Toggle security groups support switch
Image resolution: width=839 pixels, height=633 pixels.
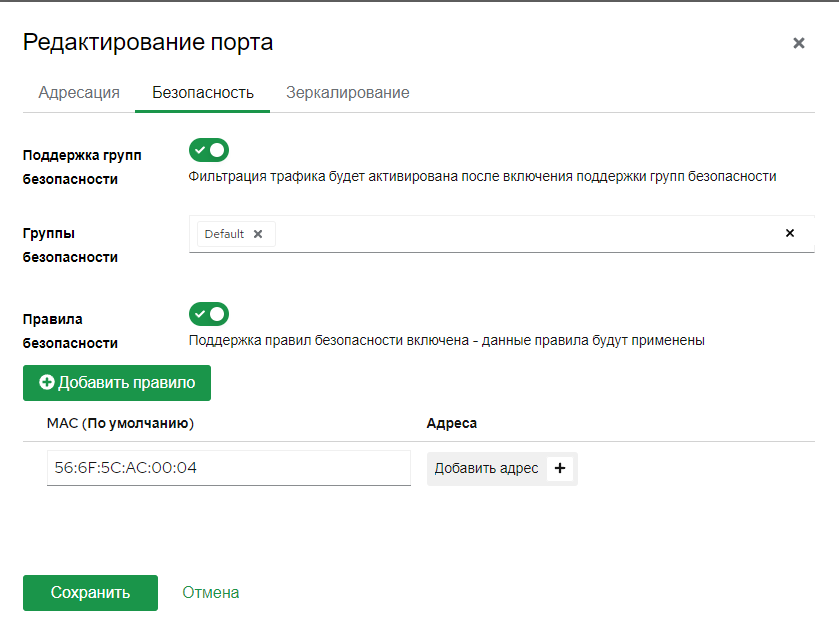pos(209,150)
